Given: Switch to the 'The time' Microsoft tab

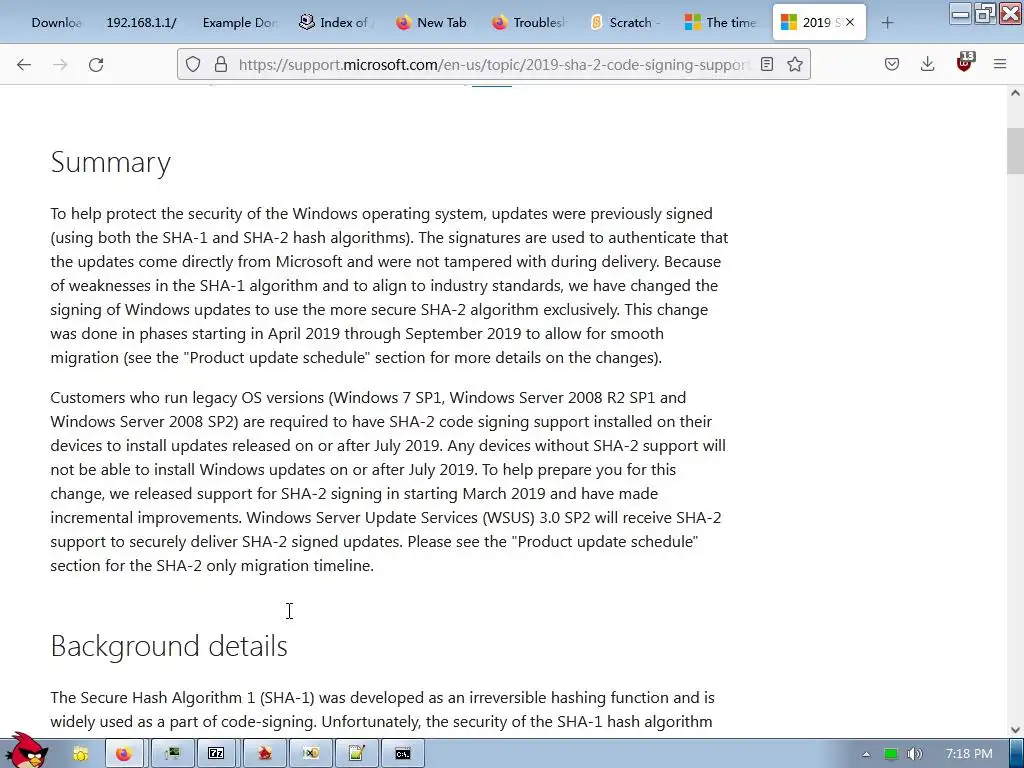Looking at the screenshot, I should [x=722, y=22].
